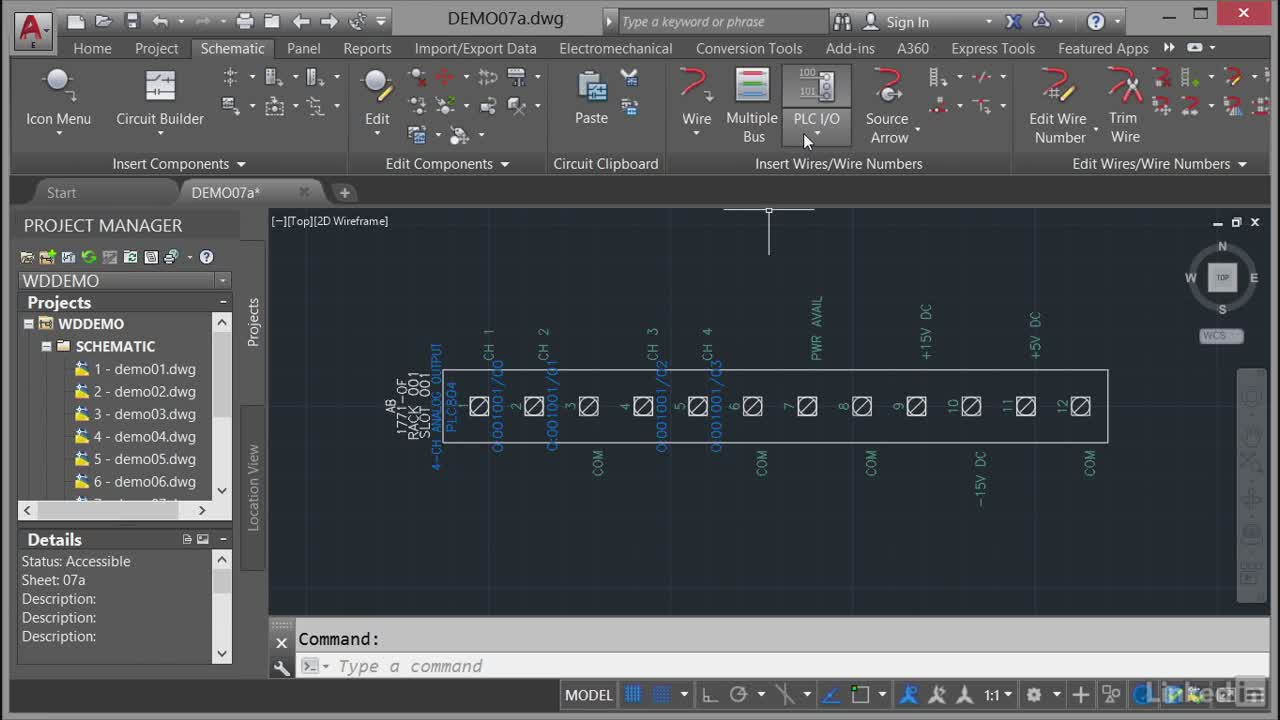Image resolution: width=1280 pixels, height=720 pixels.
Task: Click the ViewCube TOP face
Action: point(1222,277)
